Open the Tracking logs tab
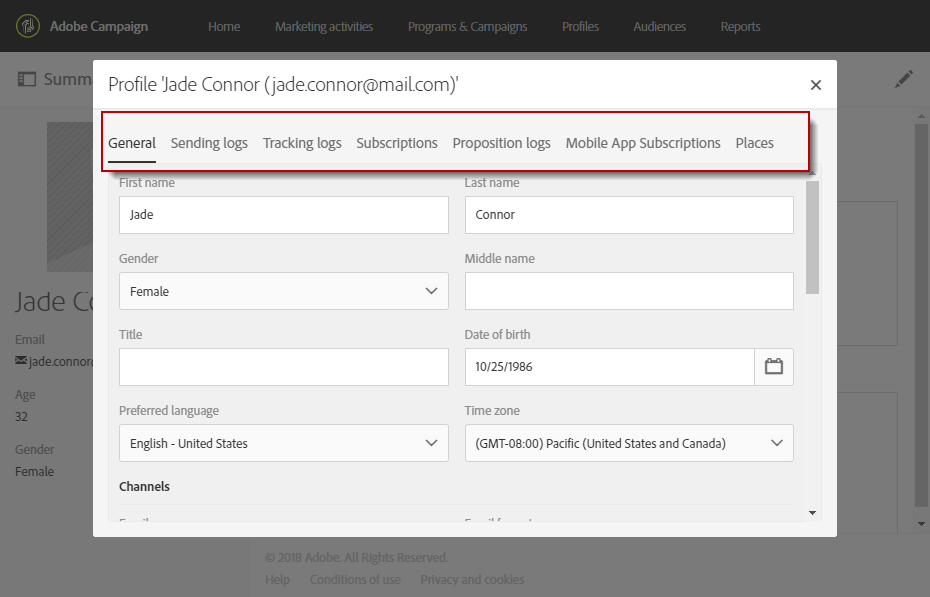 click(x=302, y=143)
